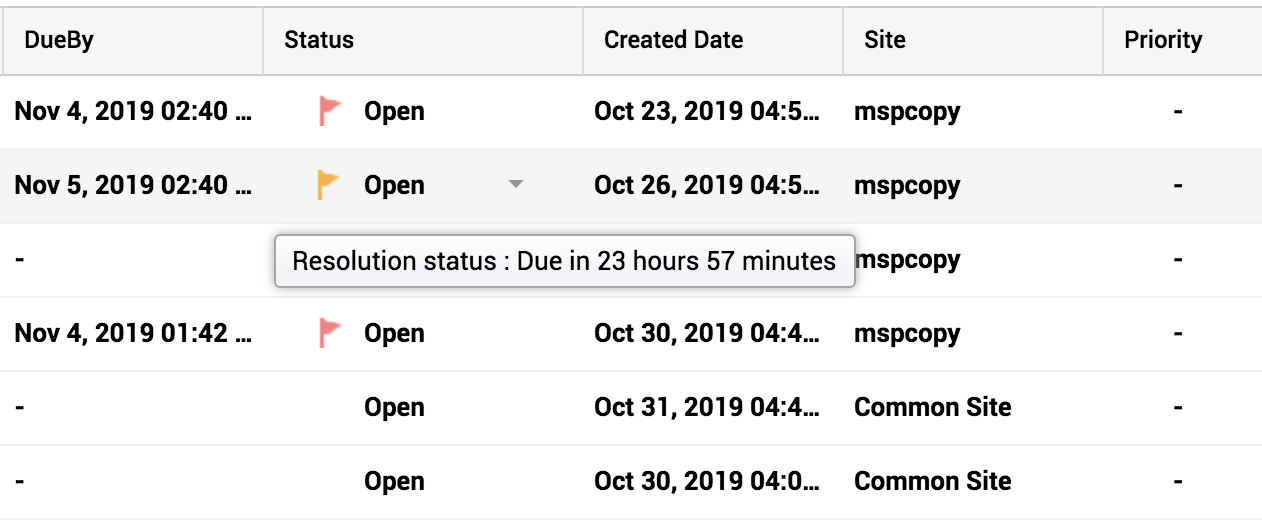
Task: Click the priority cell in the last row
Action: click(x=1178, y=481)
